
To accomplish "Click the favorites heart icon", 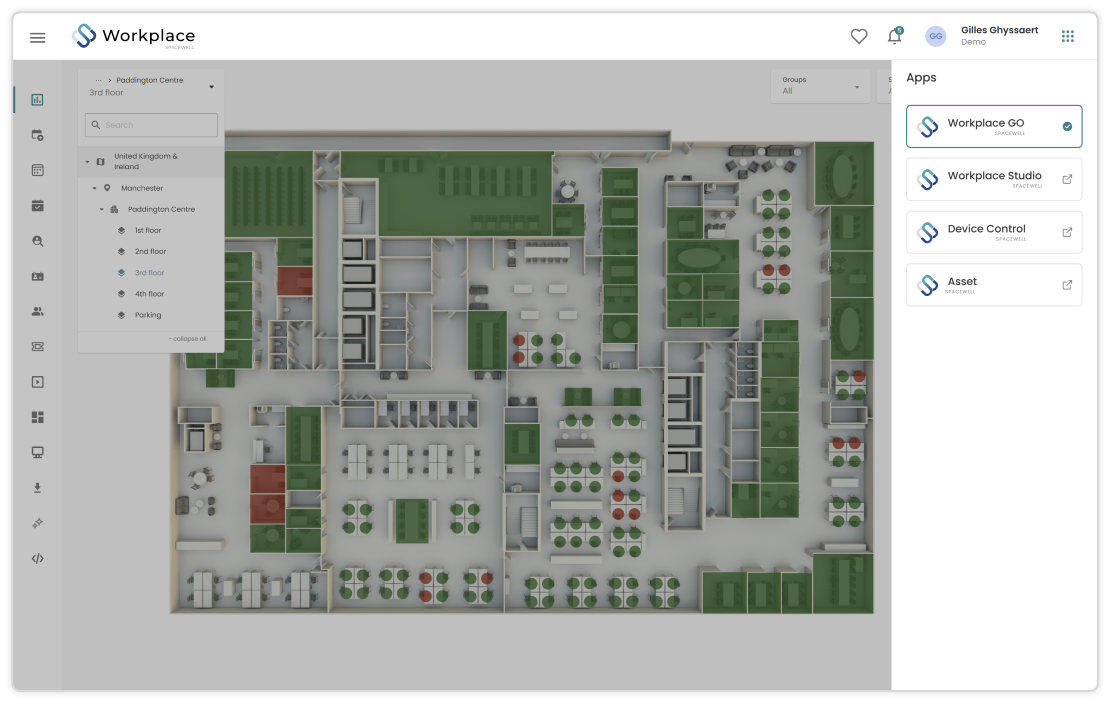I will (x=859, y=36).
